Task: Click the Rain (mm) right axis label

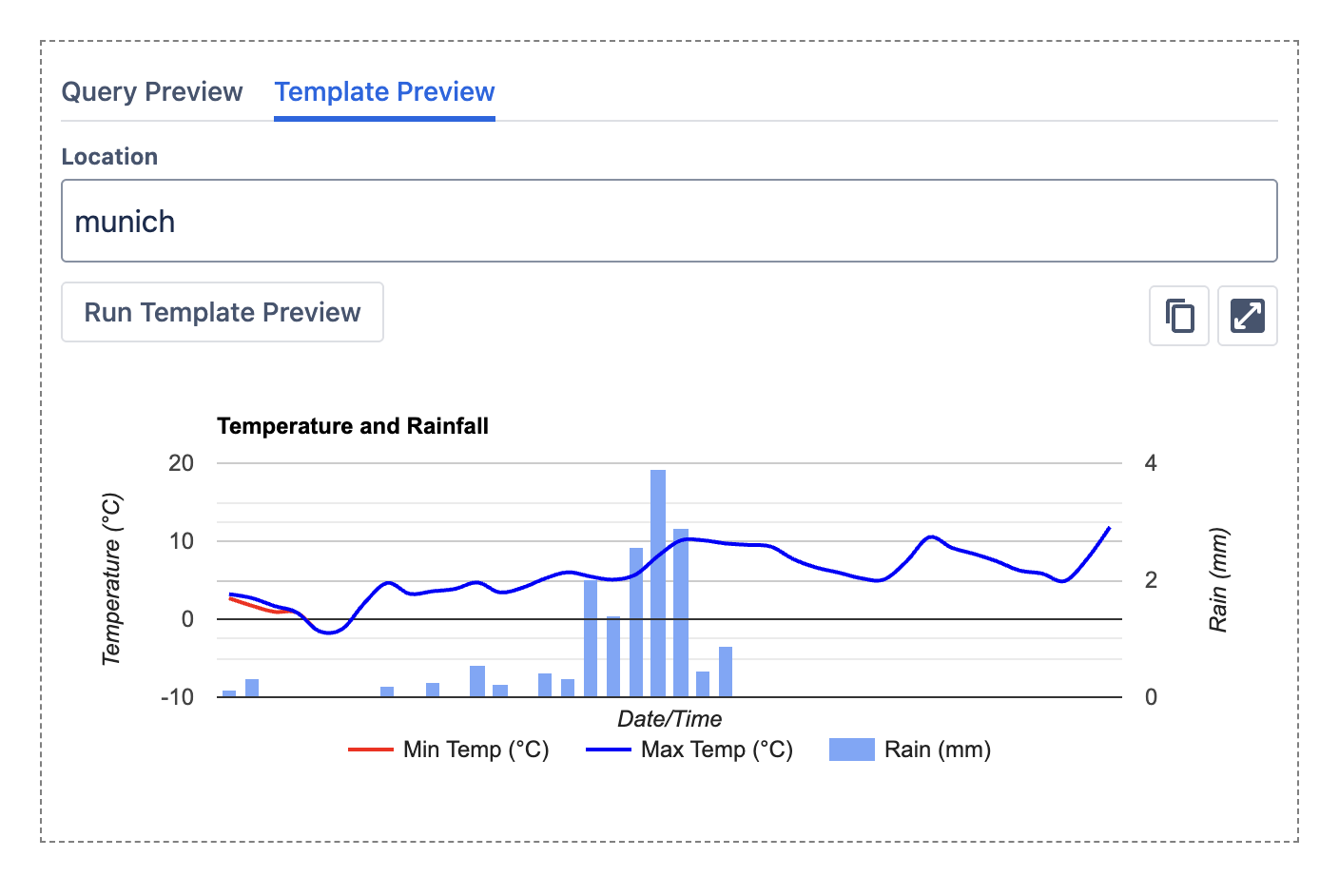Action: 1218,578
